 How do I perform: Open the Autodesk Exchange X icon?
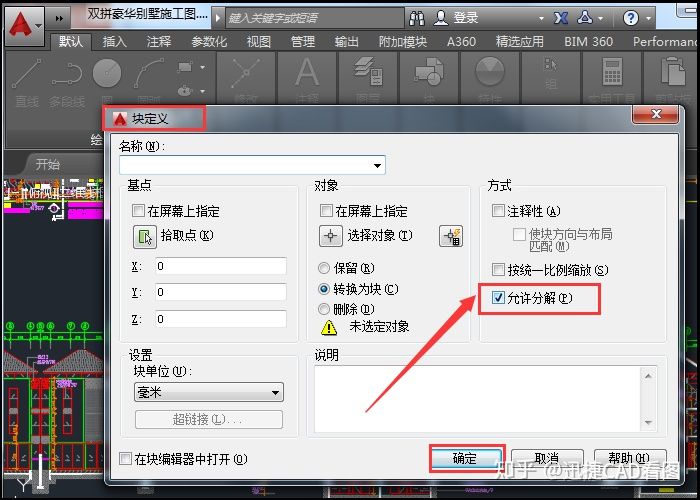(561, 18)
